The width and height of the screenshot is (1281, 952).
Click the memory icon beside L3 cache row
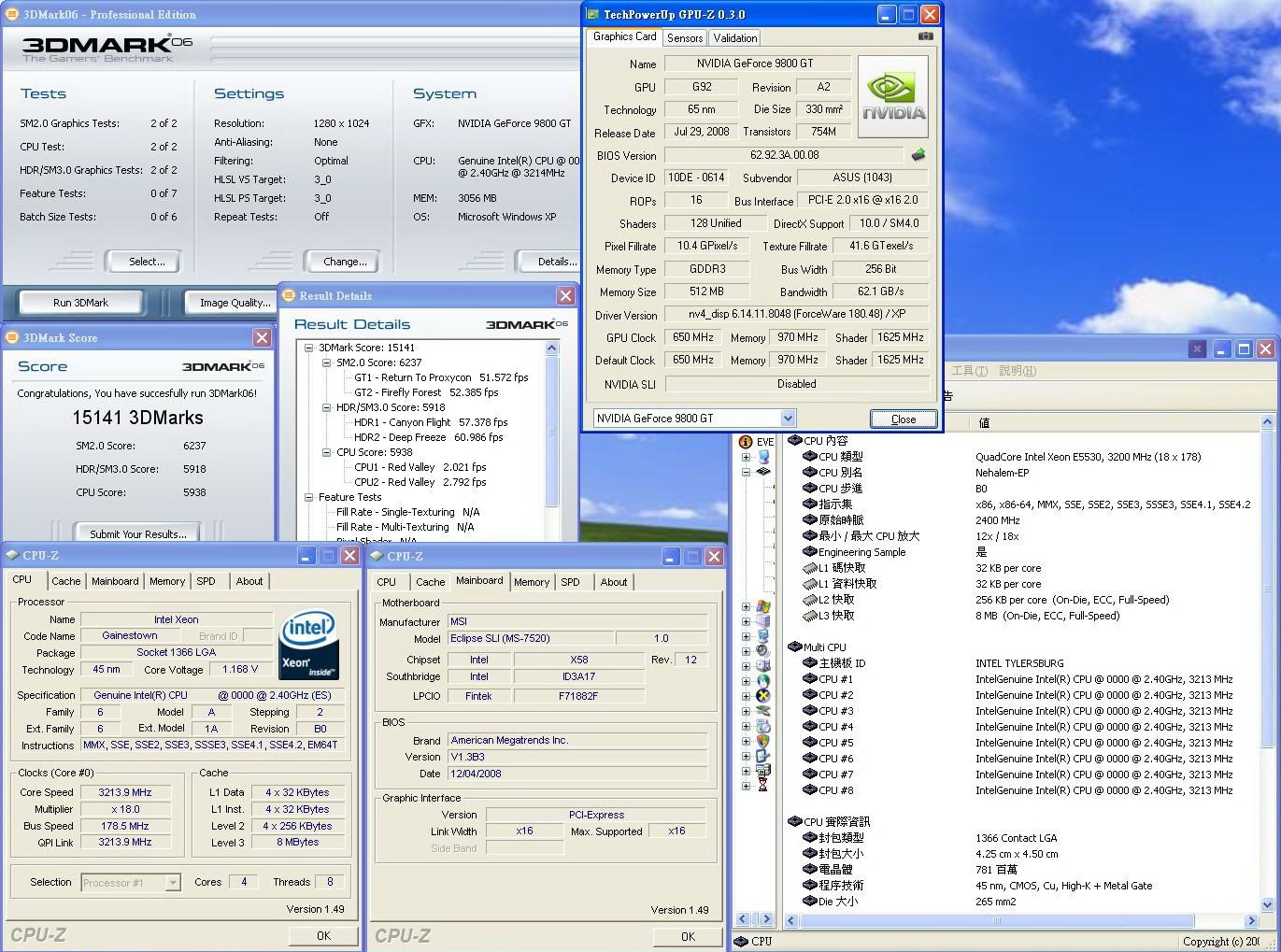tap(810, 616)
